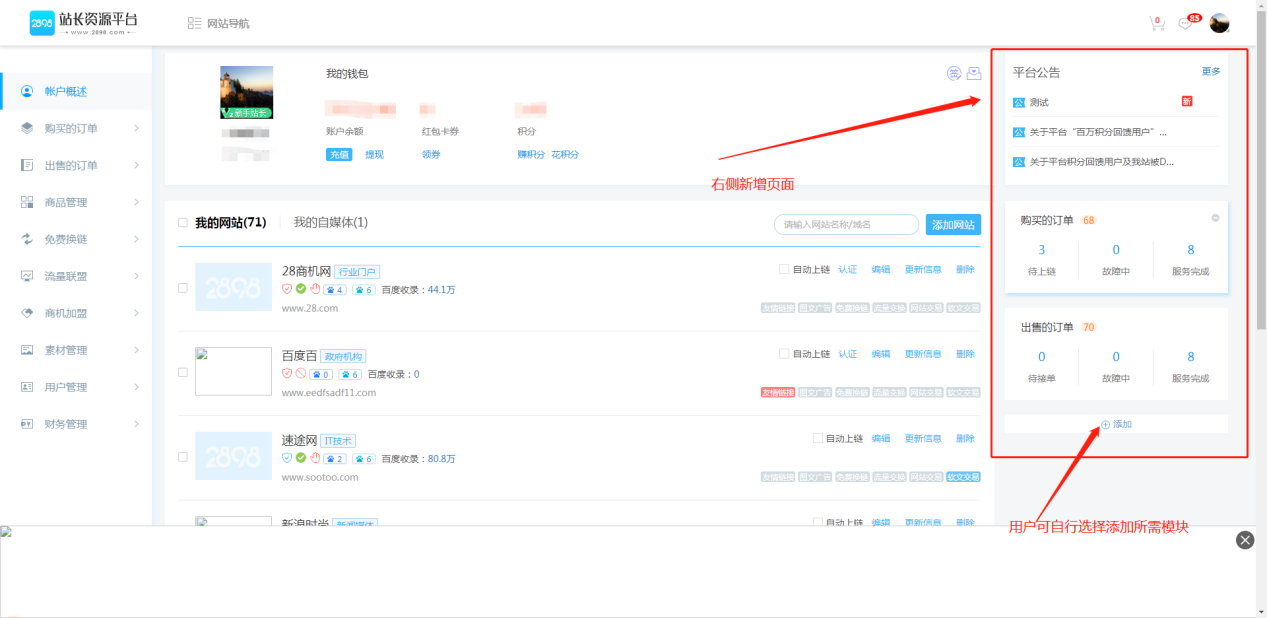Close the bottom banner with X icon
Screen dimensions: 1267x618
tap(1245, 540)
